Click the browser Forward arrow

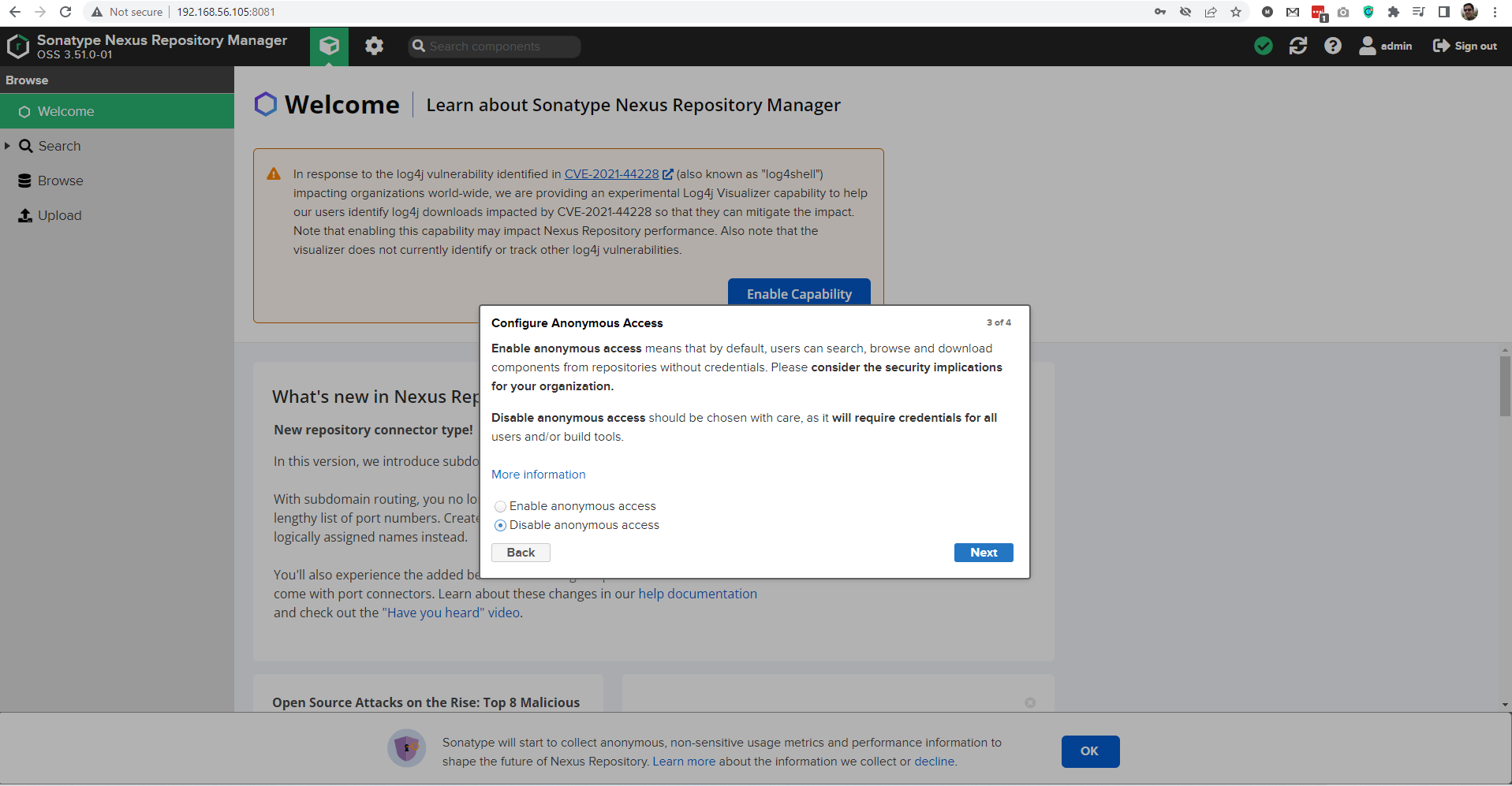coord(40,12)
